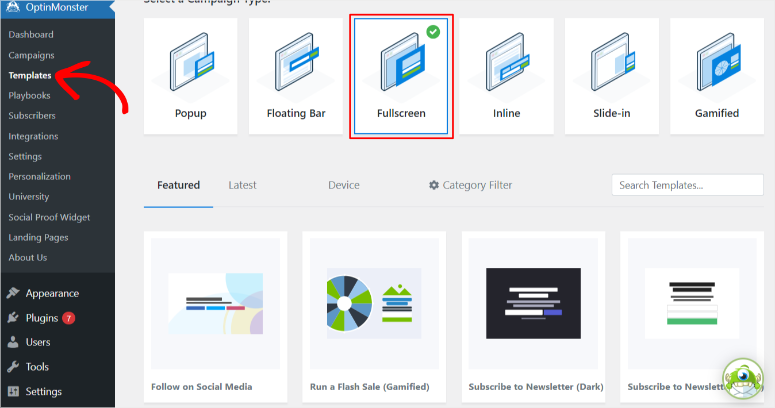The image size is (775, 408).
Task: Go to the Templates menu item
Action: point(30,75)
